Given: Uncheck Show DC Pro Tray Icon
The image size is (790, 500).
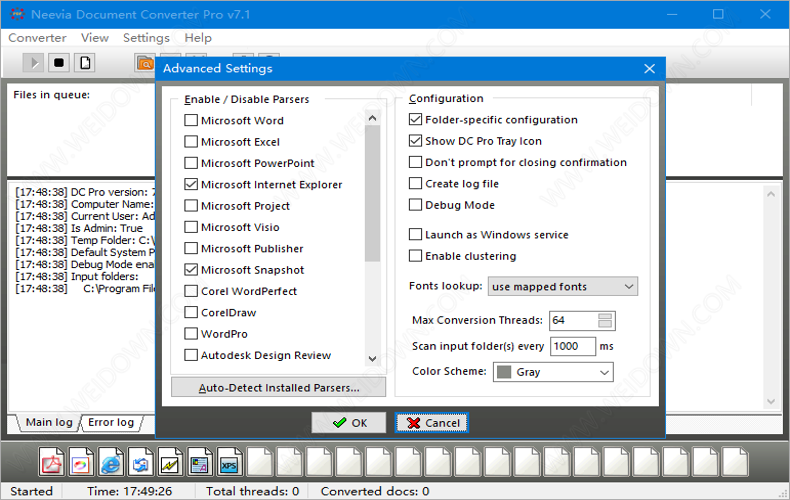Looking at the screenshot, I should pos(415,141).
